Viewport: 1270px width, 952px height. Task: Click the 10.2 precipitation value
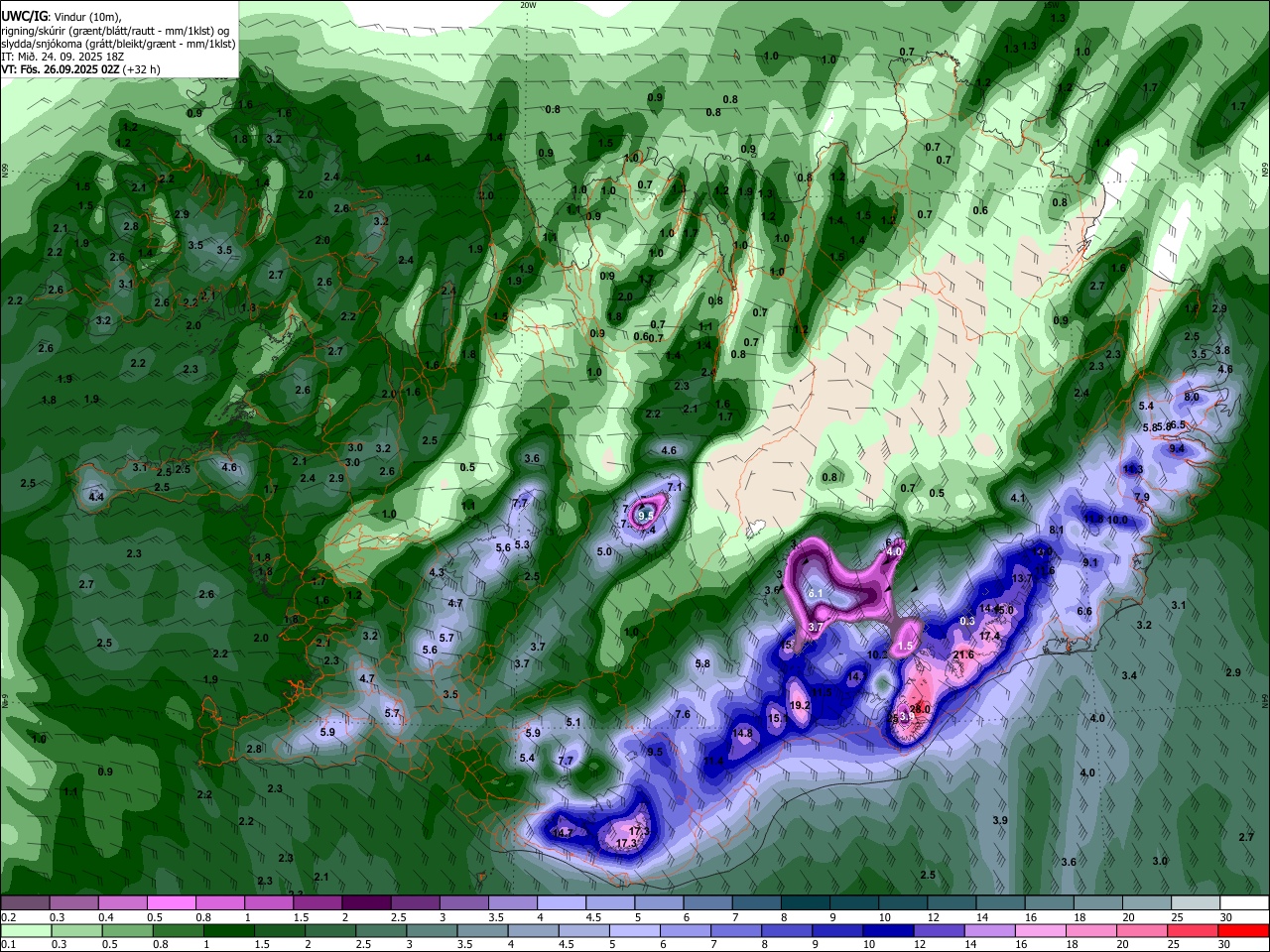(x=877, y=654)
